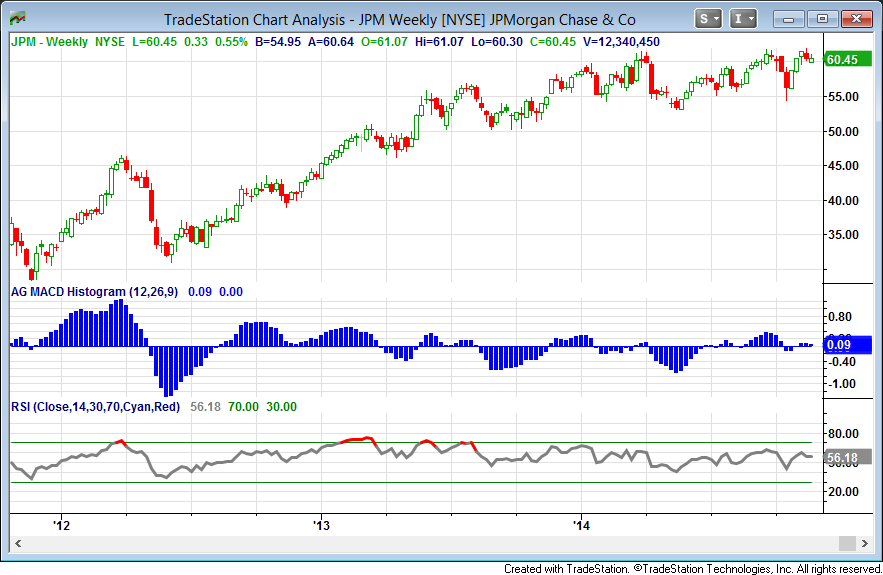Click the A=60.64 ask value
Image resolution: width=883 pixels, height=575 pixels.
(x=331, y=42)
